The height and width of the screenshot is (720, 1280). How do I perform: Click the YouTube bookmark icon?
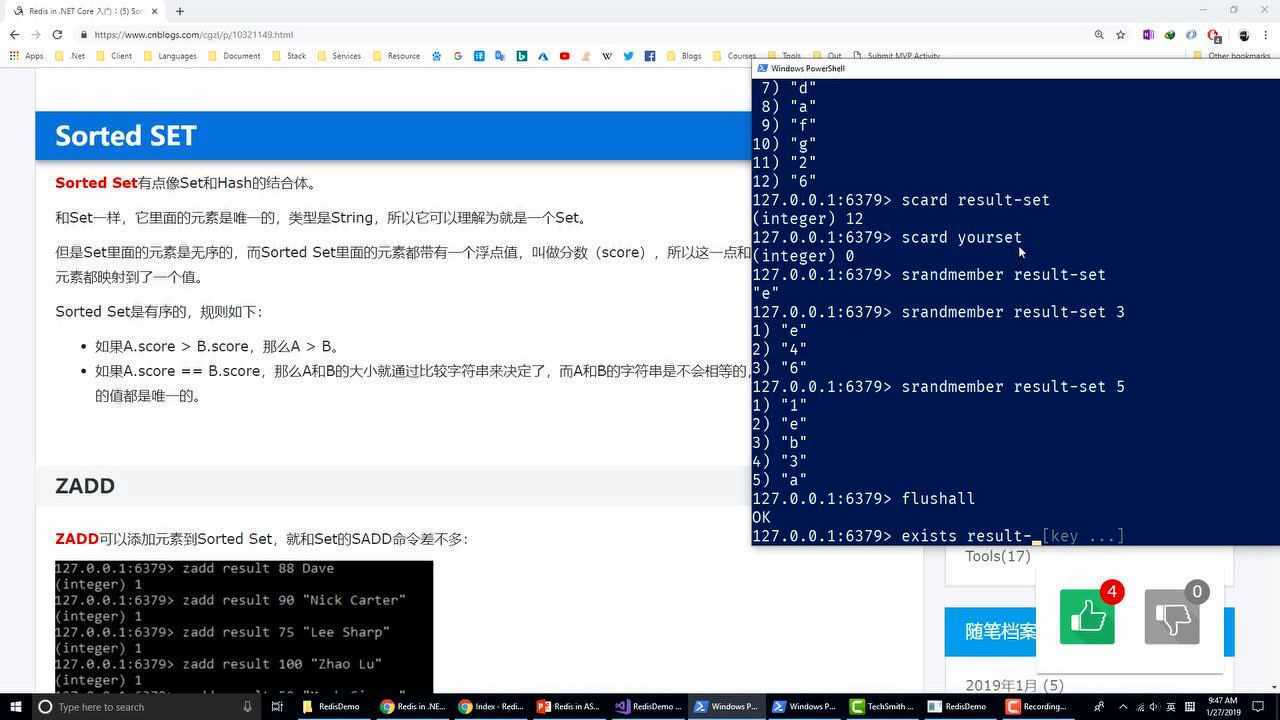(x=564, y=56)
